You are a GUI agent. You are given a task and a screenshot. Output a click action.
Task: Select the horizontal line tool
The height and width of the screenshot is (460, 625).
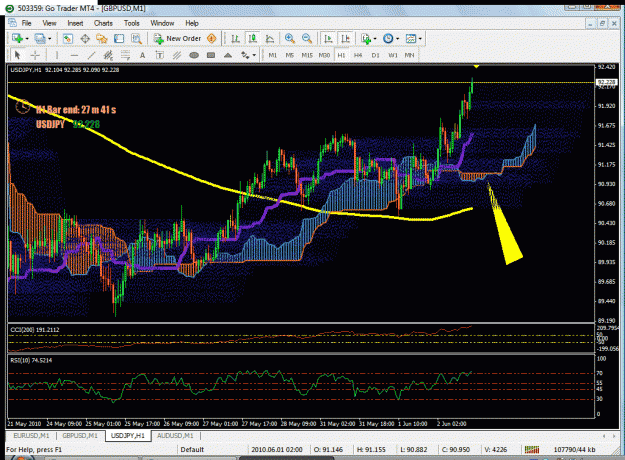tap(74, 55)
